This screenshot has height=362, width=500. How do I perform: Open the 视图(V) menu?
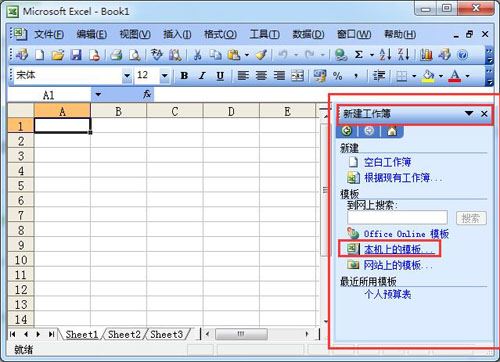[x=135, y=34]
